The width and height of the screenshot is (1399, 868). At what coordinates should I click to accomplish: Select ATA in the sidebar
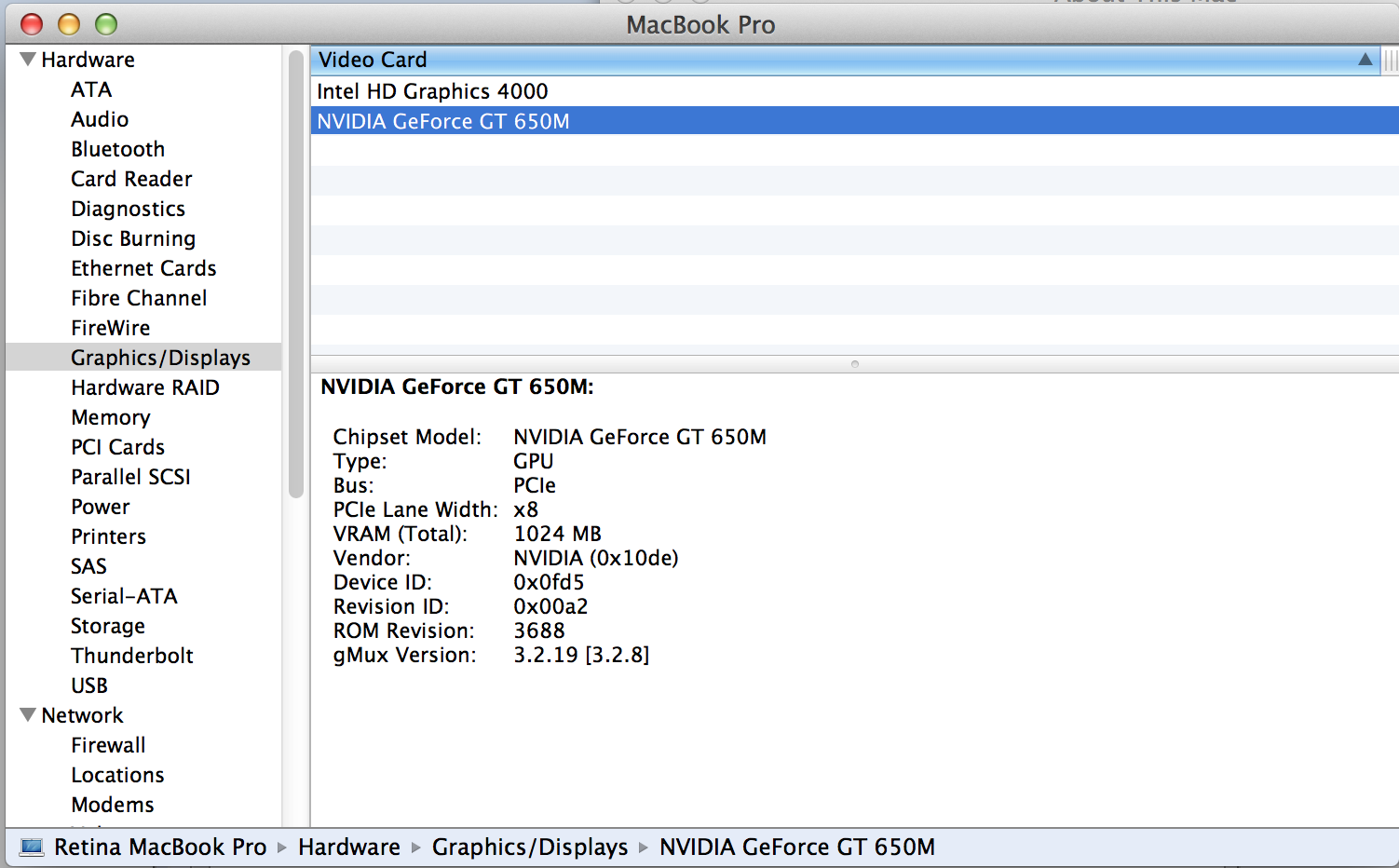(91, 89)
